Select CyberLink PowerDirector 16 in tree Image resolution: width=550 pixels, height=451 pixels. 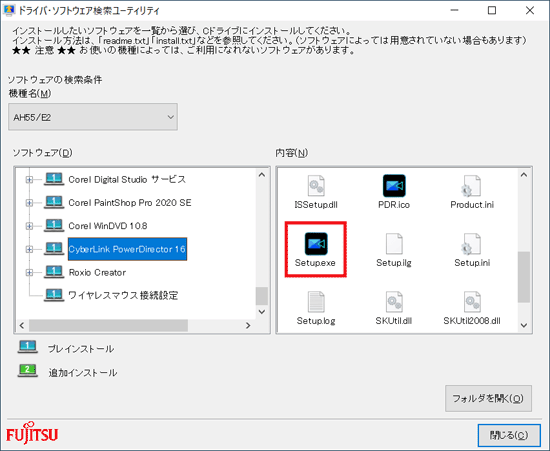[x=127, y=249]
